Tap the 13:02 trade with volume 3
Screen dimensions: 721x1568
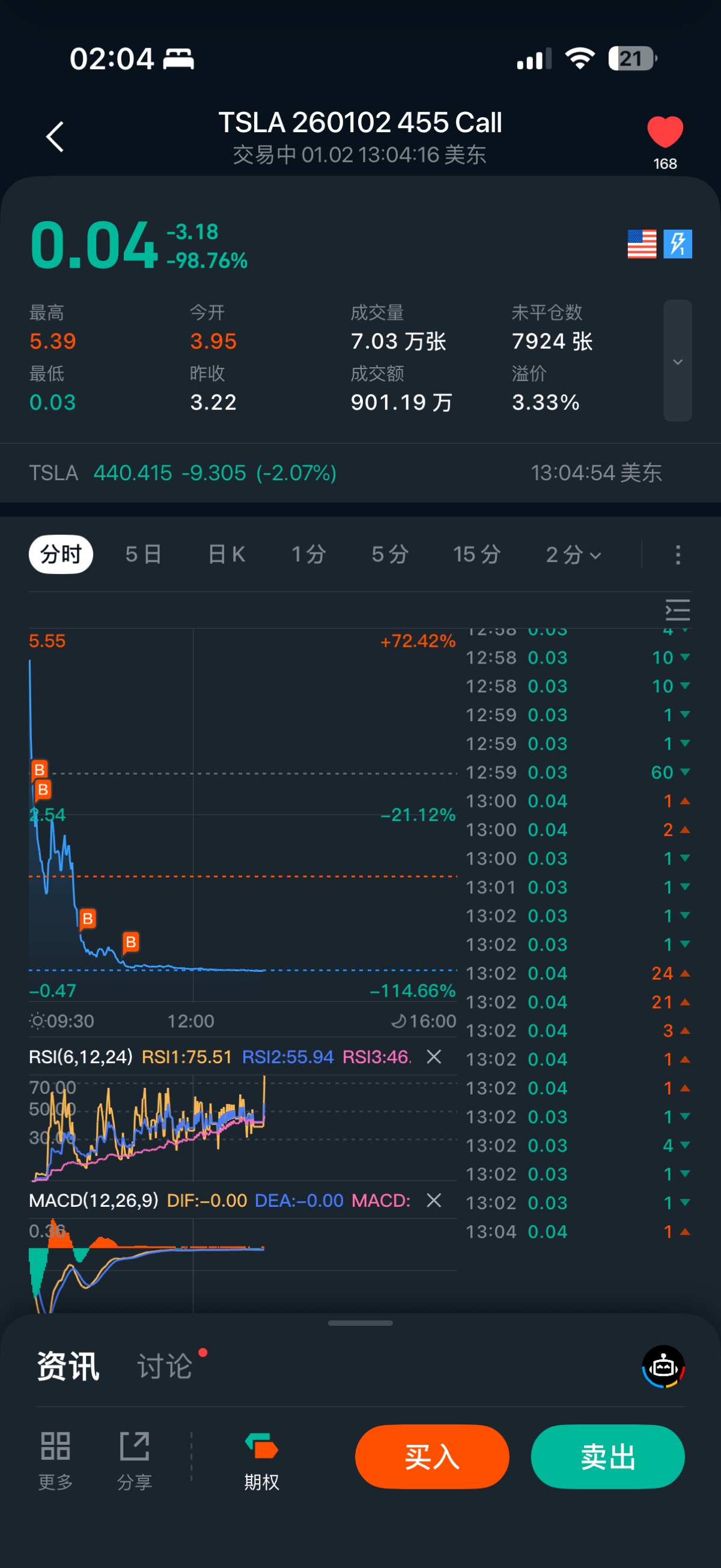578,1031
